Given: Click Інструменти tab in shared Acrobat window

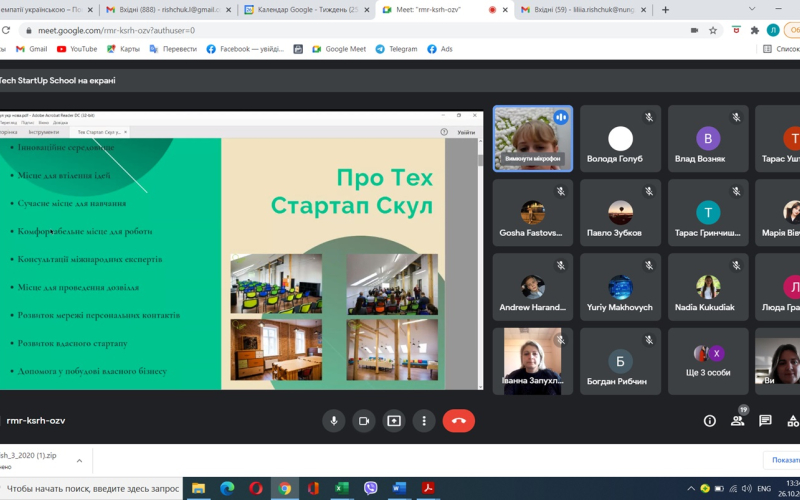Looking at the screenshot, I should (44, 132).
